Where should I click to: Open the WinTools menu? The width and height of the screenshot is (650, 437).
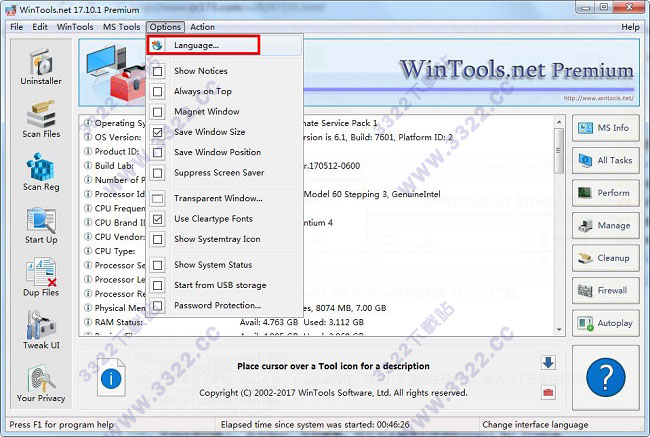click(x=75, y=27)
